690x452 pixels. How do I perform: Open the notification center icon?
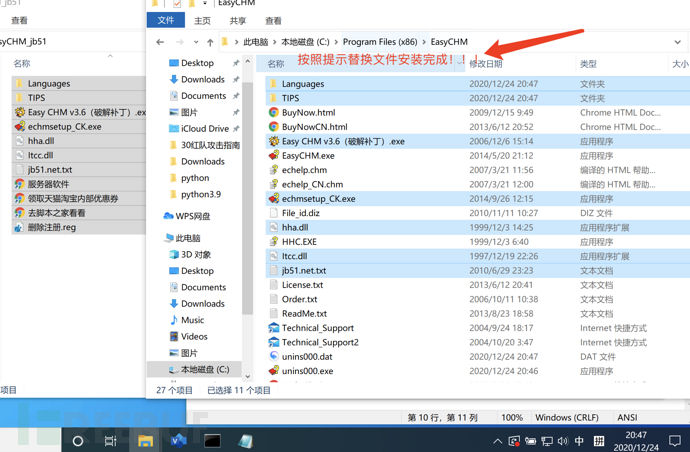tap(675, 441)
